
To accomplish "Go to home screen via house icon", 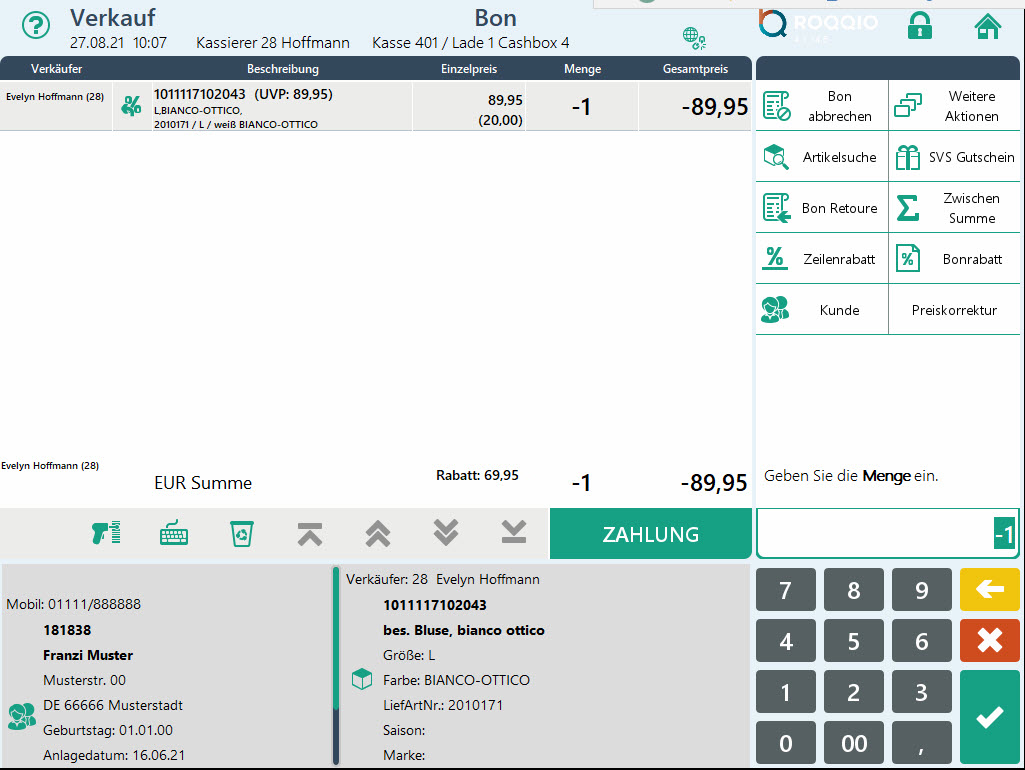I will click(987, 26).
